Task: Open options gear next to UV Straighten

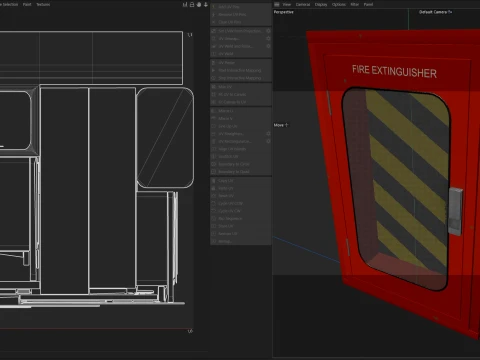Action: click(x=268, y=134)
